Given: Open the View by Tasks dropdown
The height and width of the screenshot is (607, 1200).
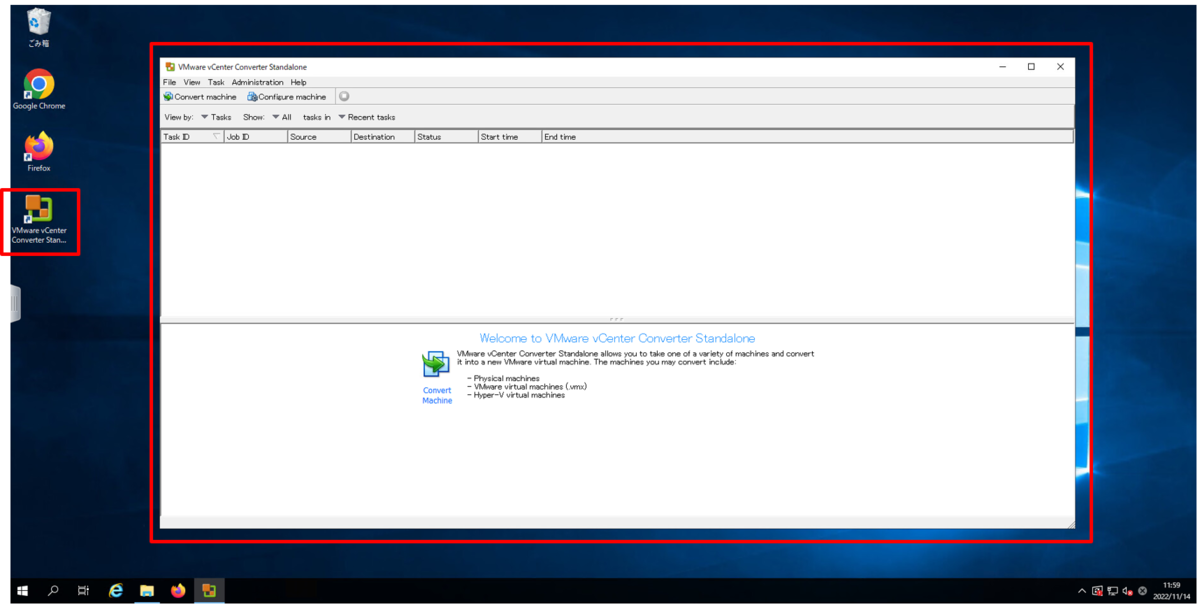Looking at the screenshot, I should click(216, 117).
